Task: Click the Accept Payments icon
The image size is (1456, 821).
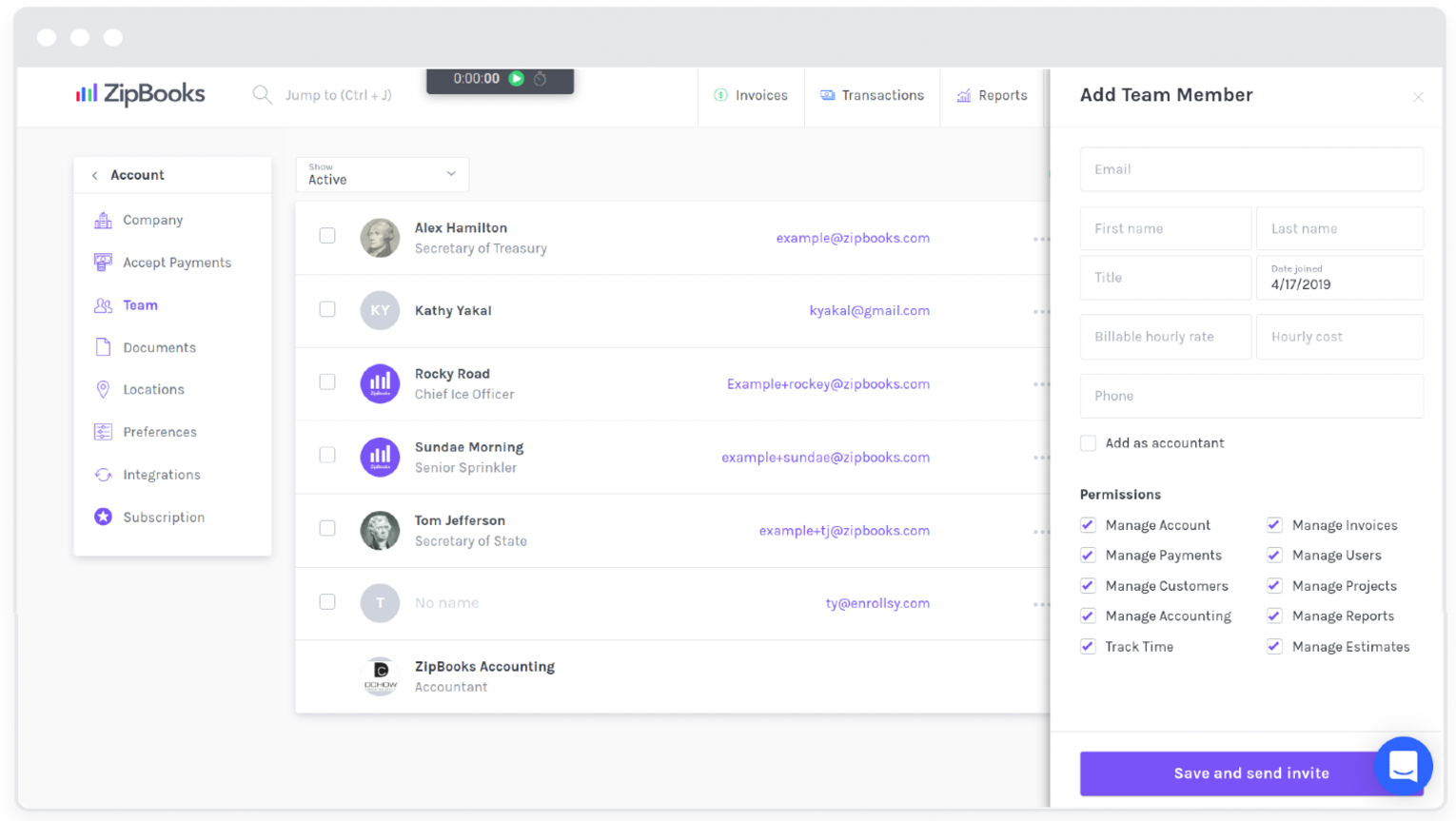Action: pyautogui.click(x=103, y=263)
